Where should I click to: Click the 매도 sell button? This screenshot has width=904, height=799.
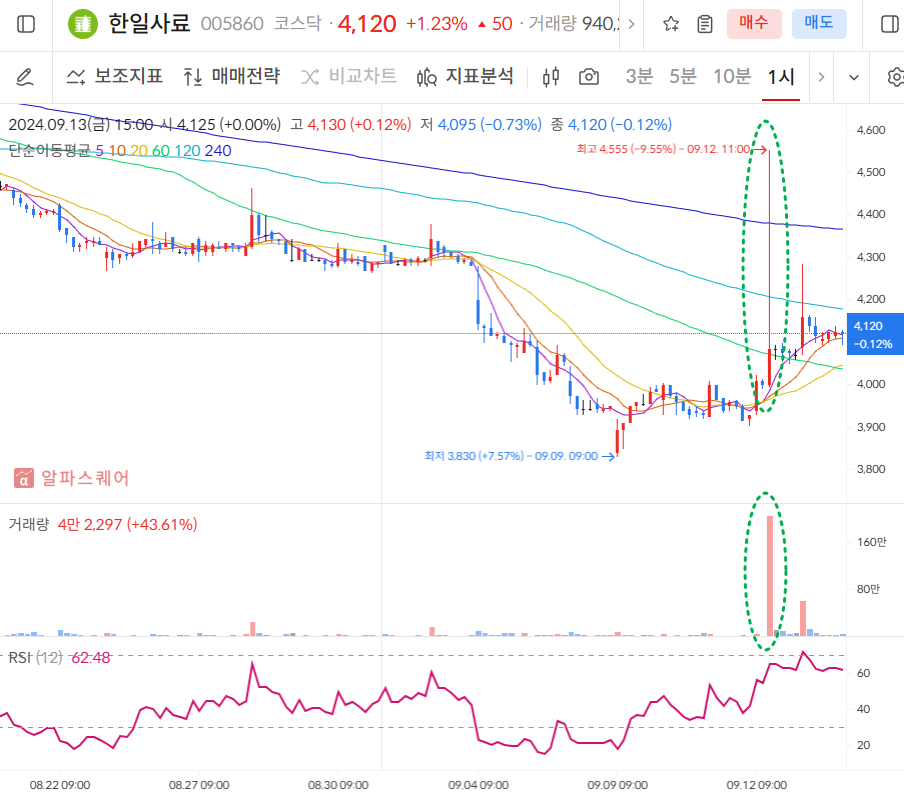pyautogui.click(x=819, y=24)
